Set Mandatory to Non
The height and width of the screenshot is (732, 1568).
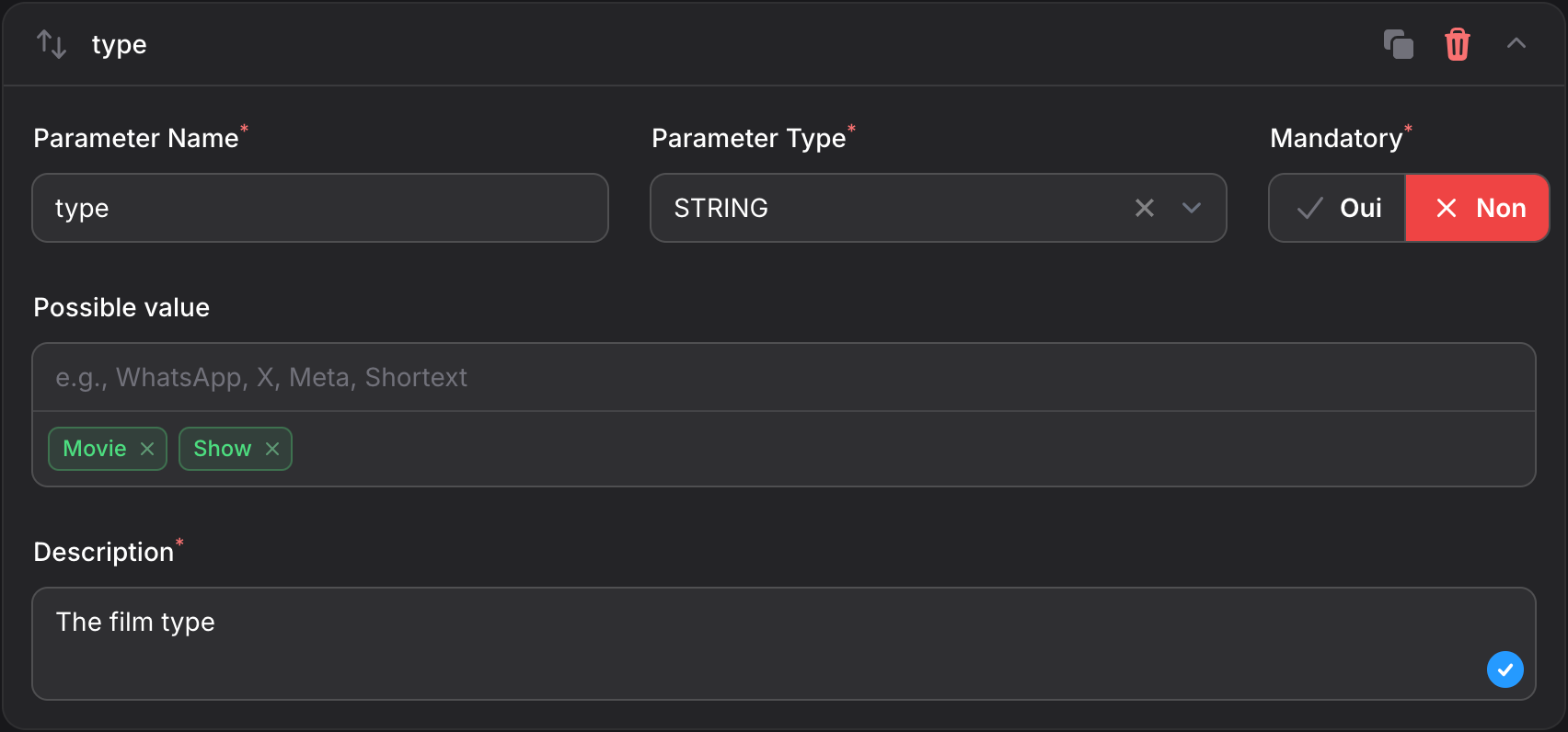[1477, 208]
